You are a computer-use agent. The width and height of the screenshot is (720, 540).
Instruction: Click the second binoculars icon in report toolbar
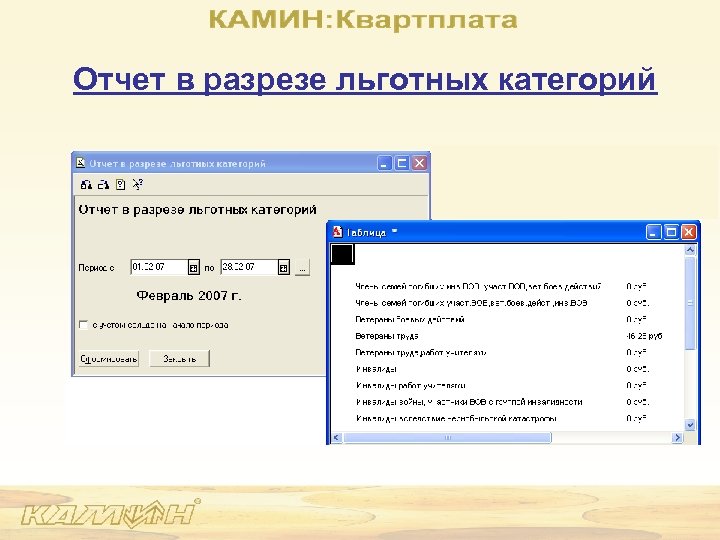103,185
